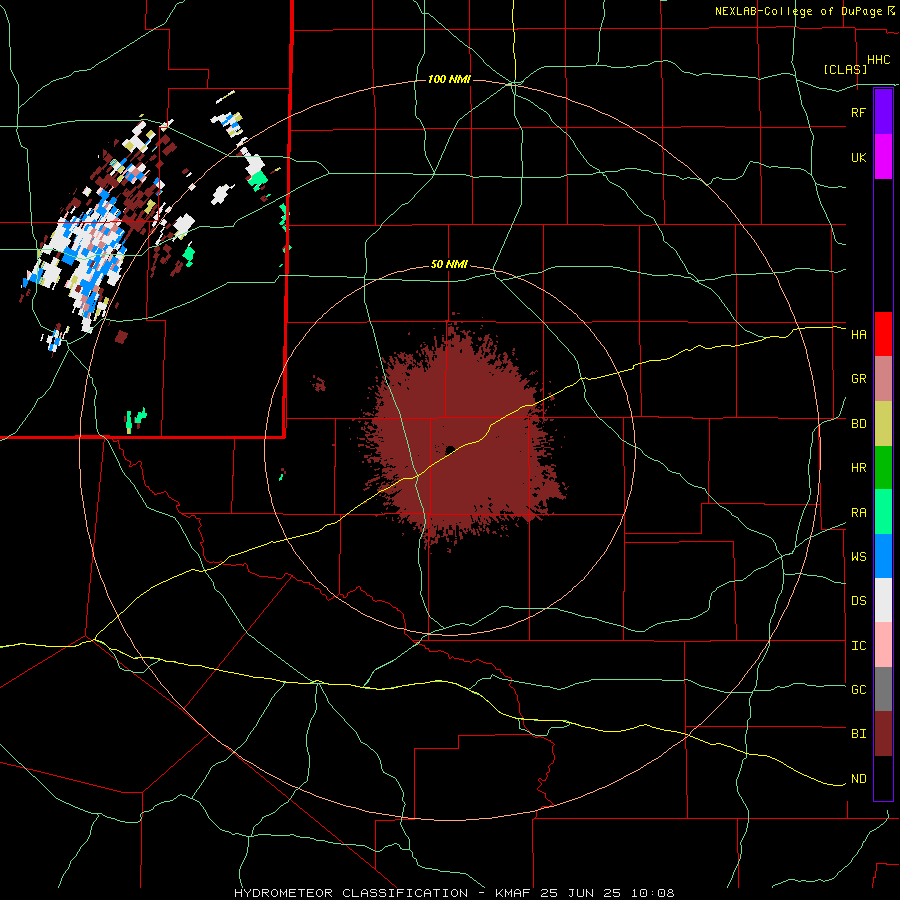Click the ND black legend swatch
Viewport: 900px width, 900px height.
pos(883,778)
